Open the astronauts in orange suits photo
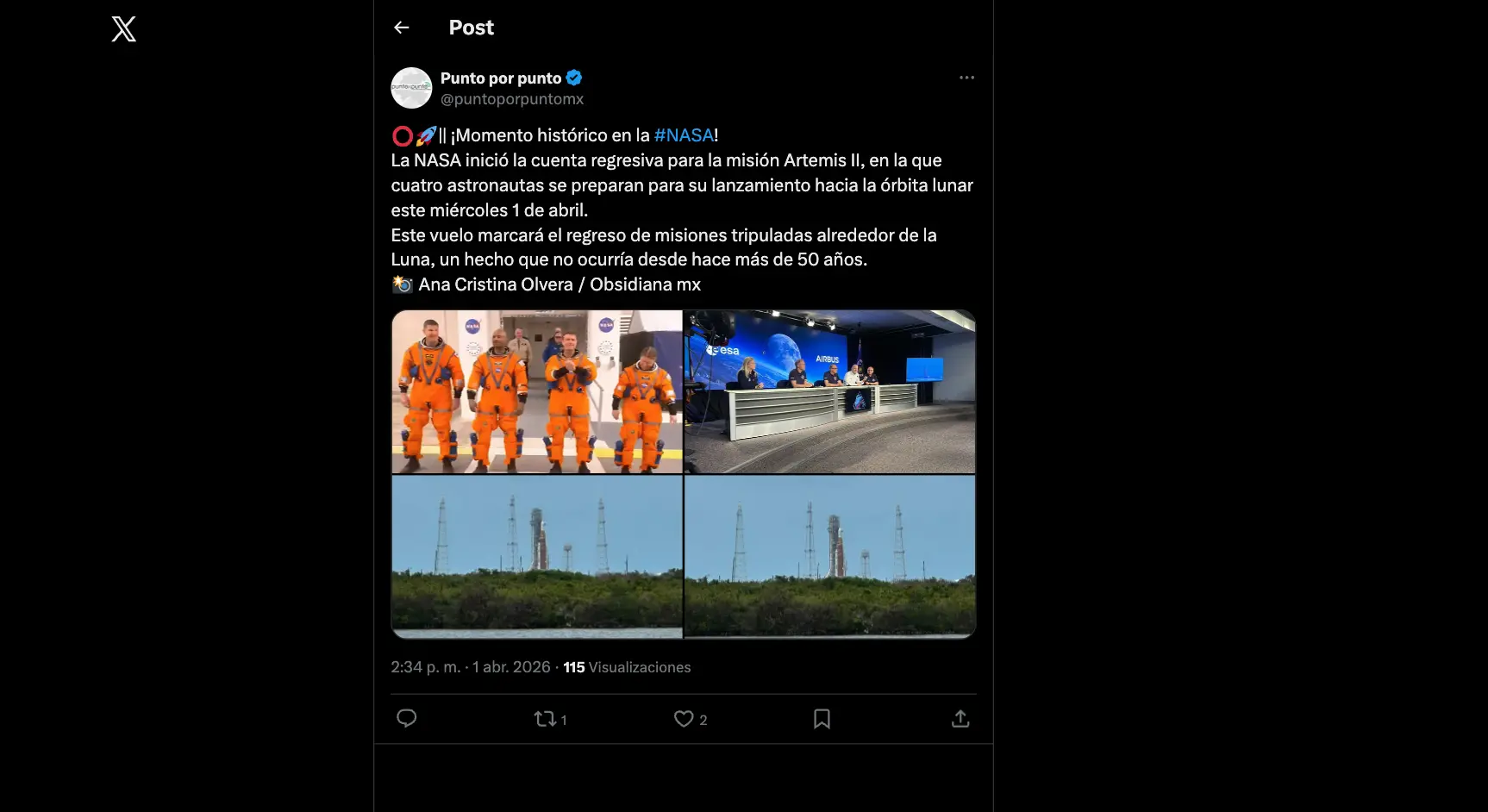The width and height of the screenshot is (1488, 812). click(x=535, y=392)
